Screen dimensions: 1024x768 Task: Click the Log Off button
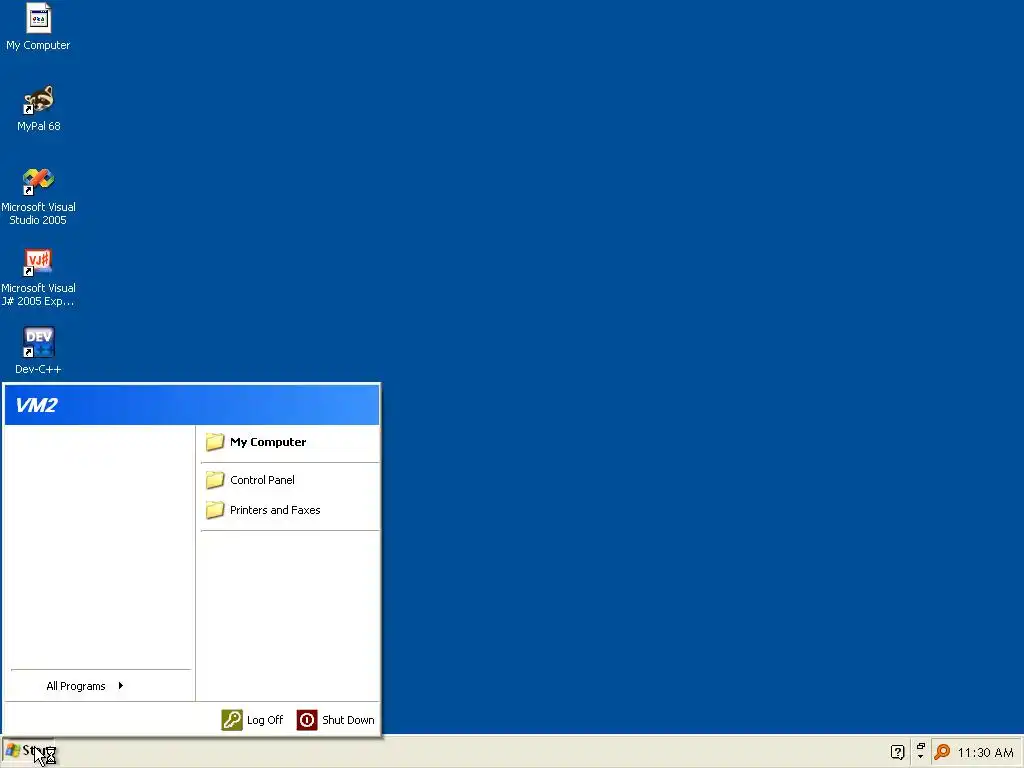click(x=253, y=720)
